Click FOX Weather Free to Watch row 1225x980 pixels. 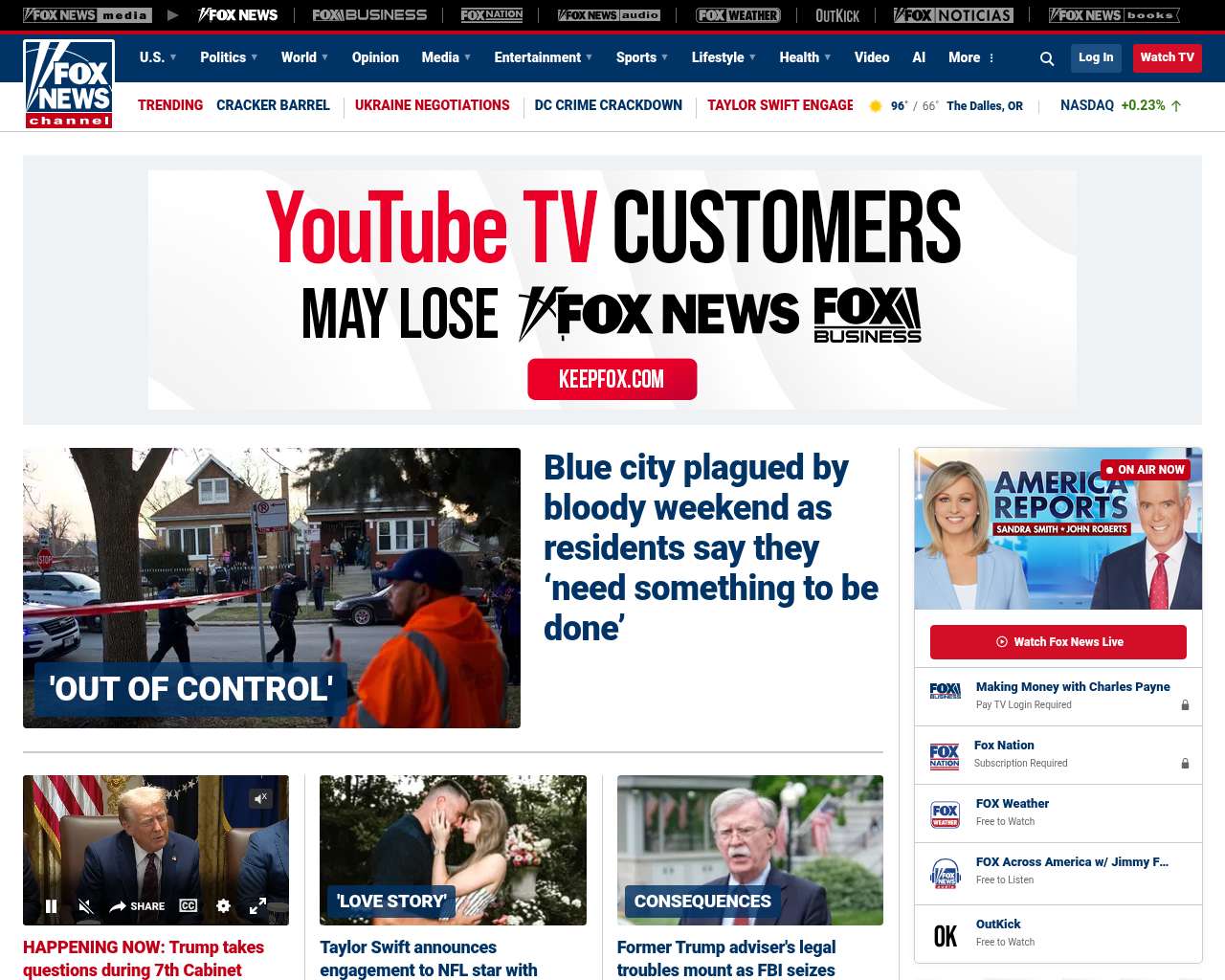pos(1058,813)
